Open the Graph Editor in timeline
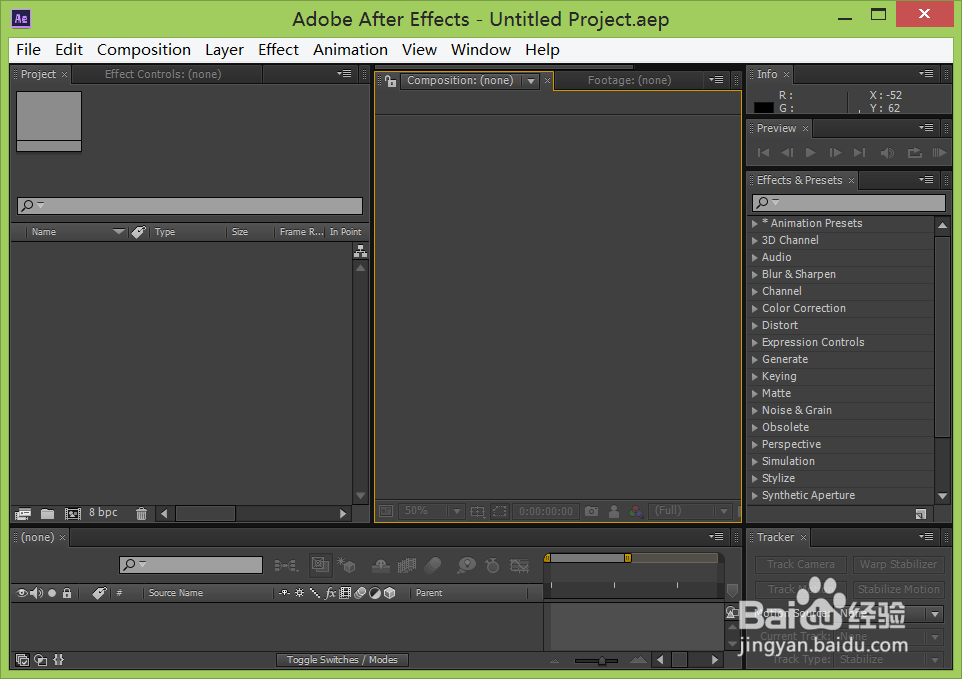The width and height of the screenshot is (962, 679). (519, 565)
